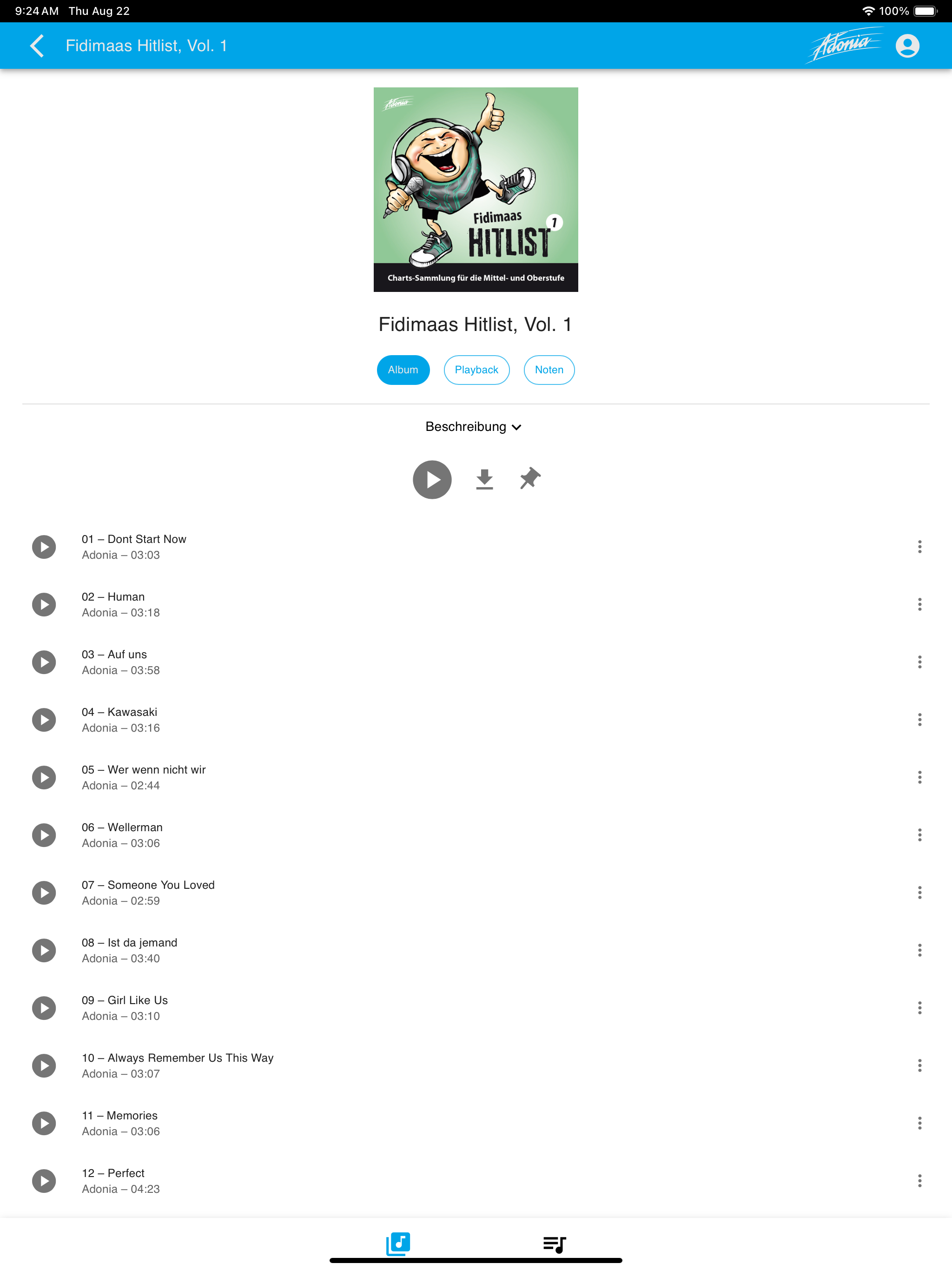Go back using the header arrow
The height and width of the screenshot is (1270, 952).
37,46
